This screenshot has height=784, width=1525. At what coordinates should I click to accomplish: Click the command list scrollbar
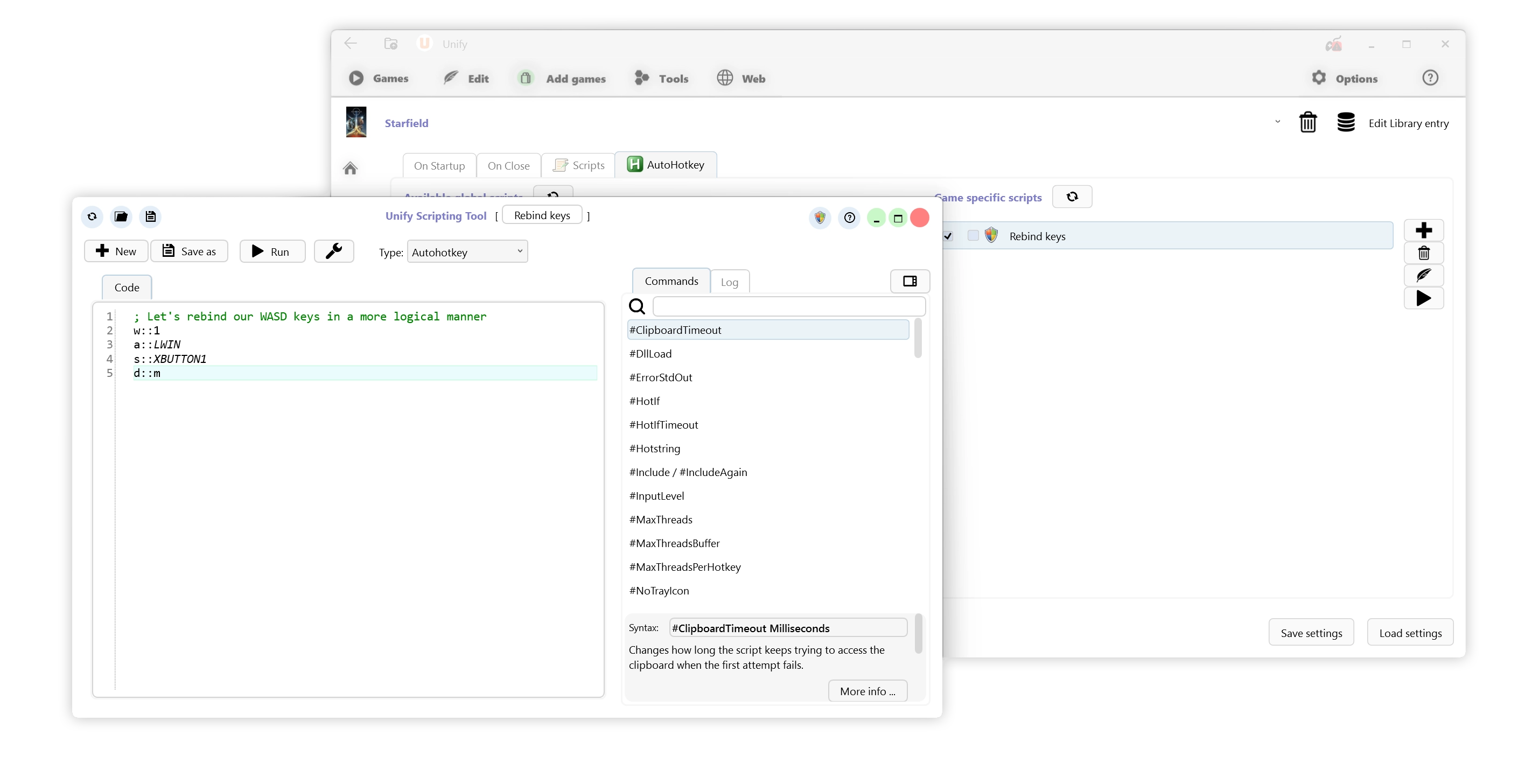point(918,339)
